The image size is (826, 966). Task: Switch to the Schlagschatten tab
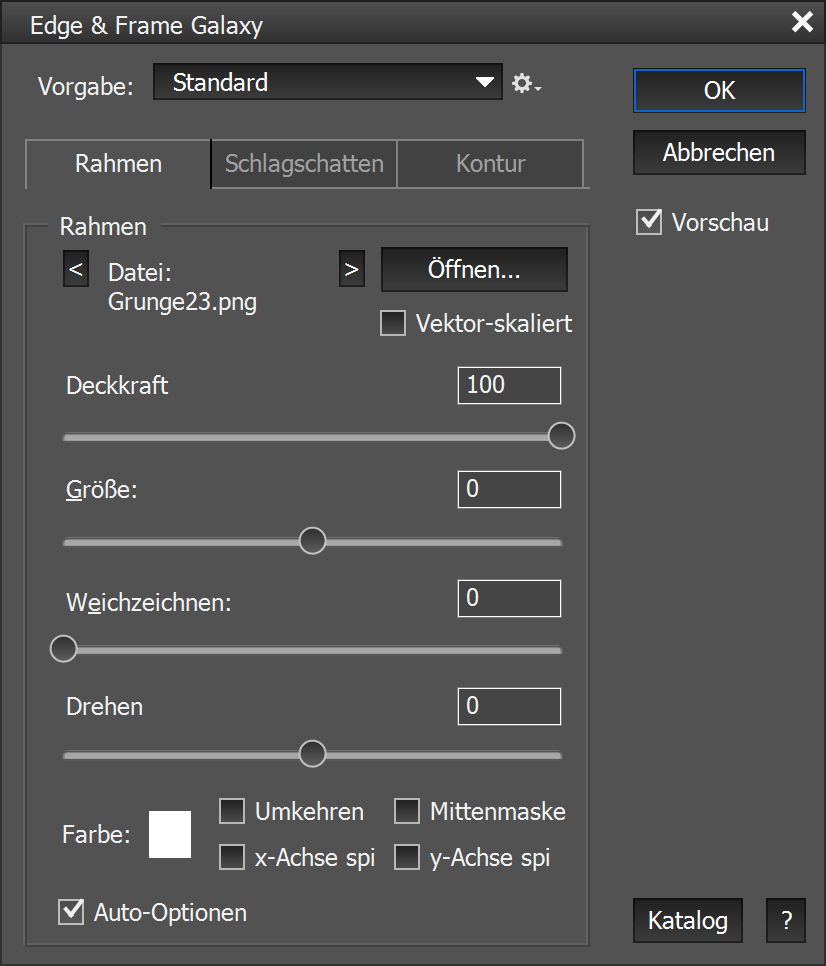pos(304,164)
